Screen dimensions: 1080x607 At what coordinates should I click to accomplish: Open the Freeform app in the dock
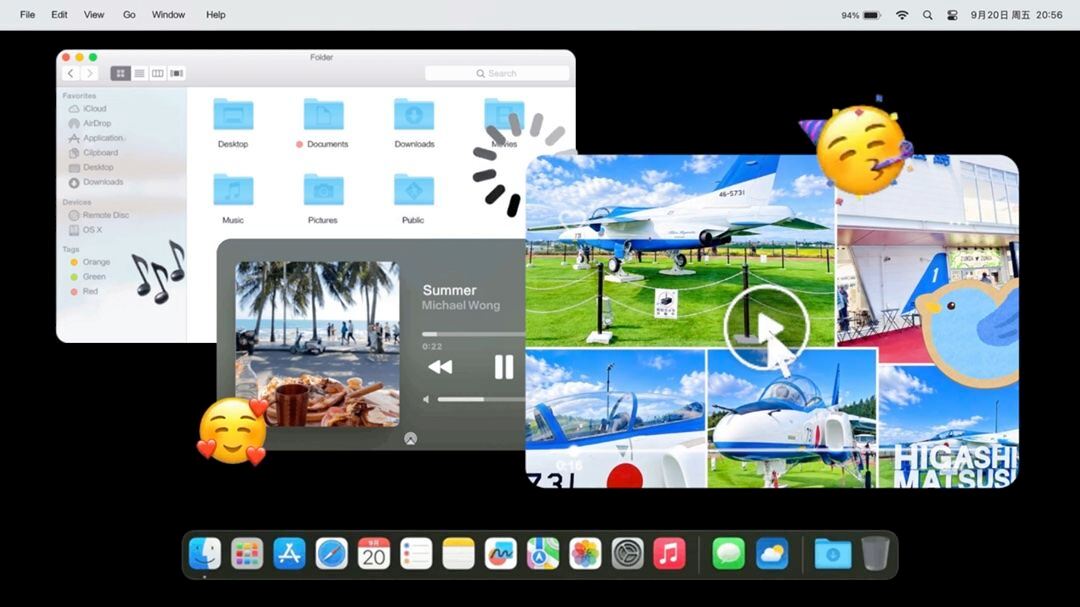point(501,553)
